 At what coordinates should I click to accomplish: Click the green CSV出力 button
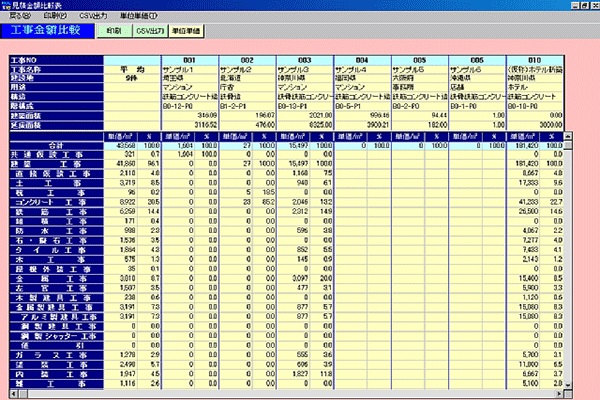[x=150, y=31]
